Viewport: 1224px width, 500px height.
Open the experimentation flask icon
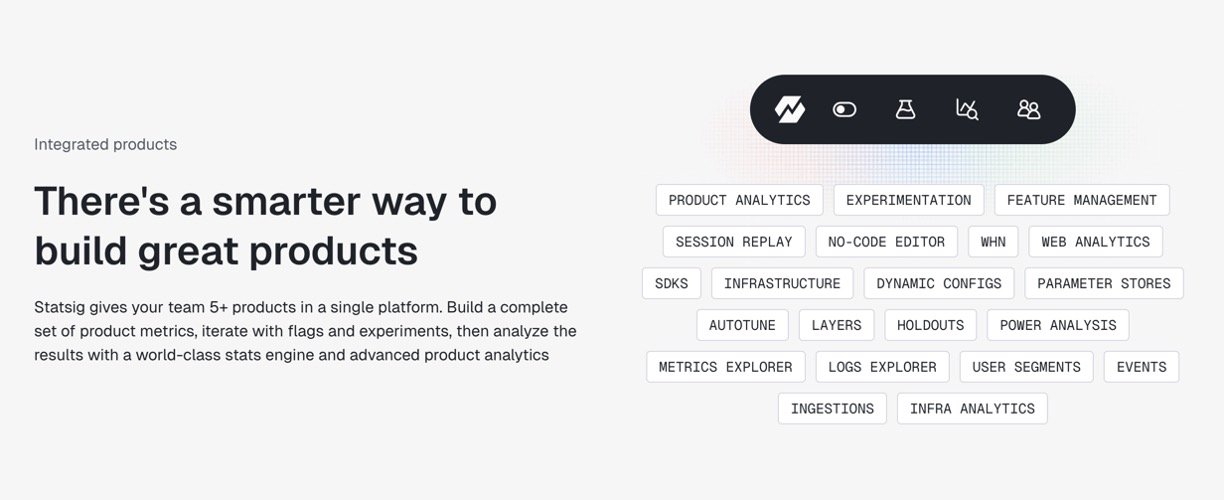coord(905,110)
